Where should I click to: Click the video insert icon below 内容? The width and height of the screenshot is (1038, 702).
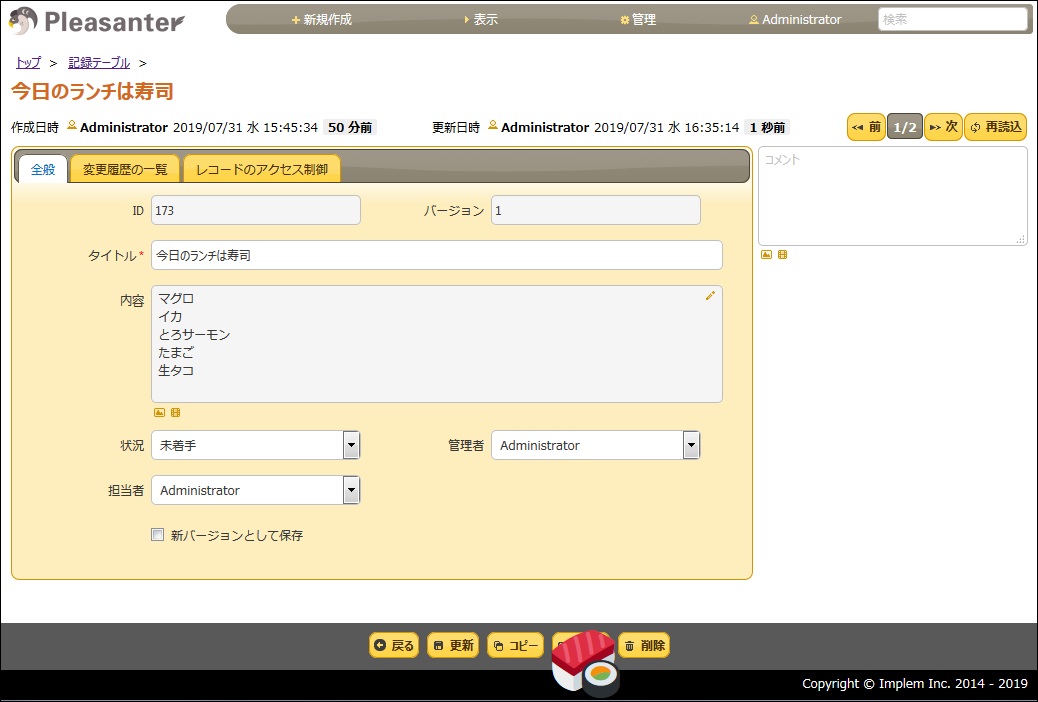[175, 413]
